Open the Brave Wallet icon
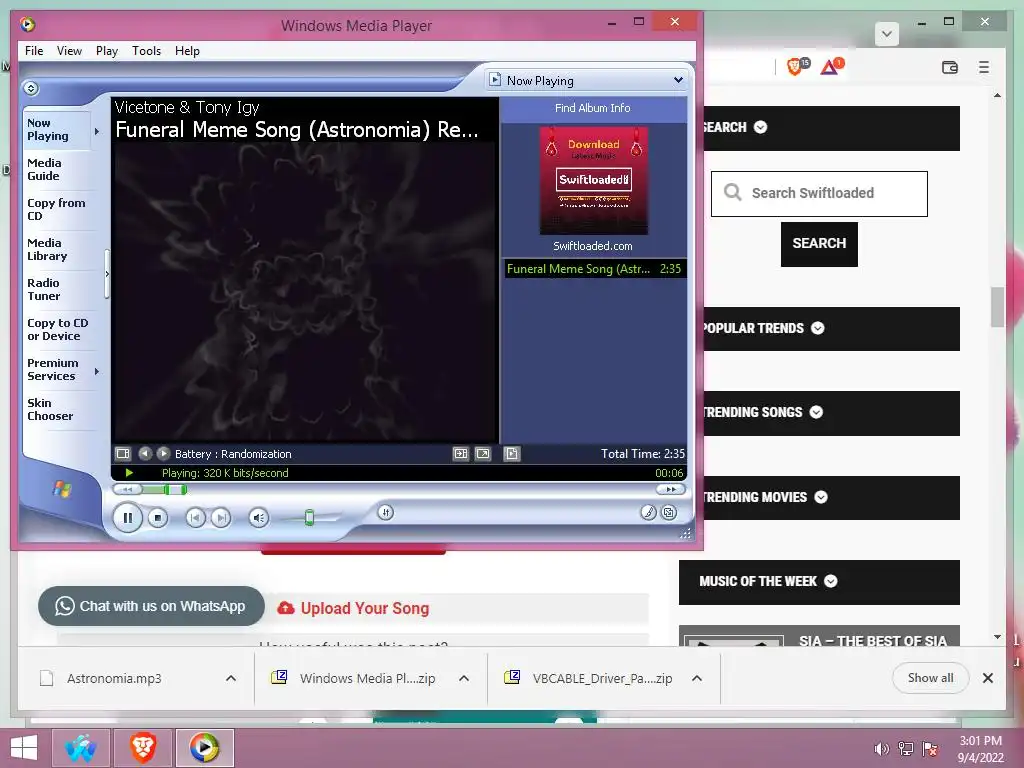Viewport: 1024px width, 768px height. [x=950, y=67]
